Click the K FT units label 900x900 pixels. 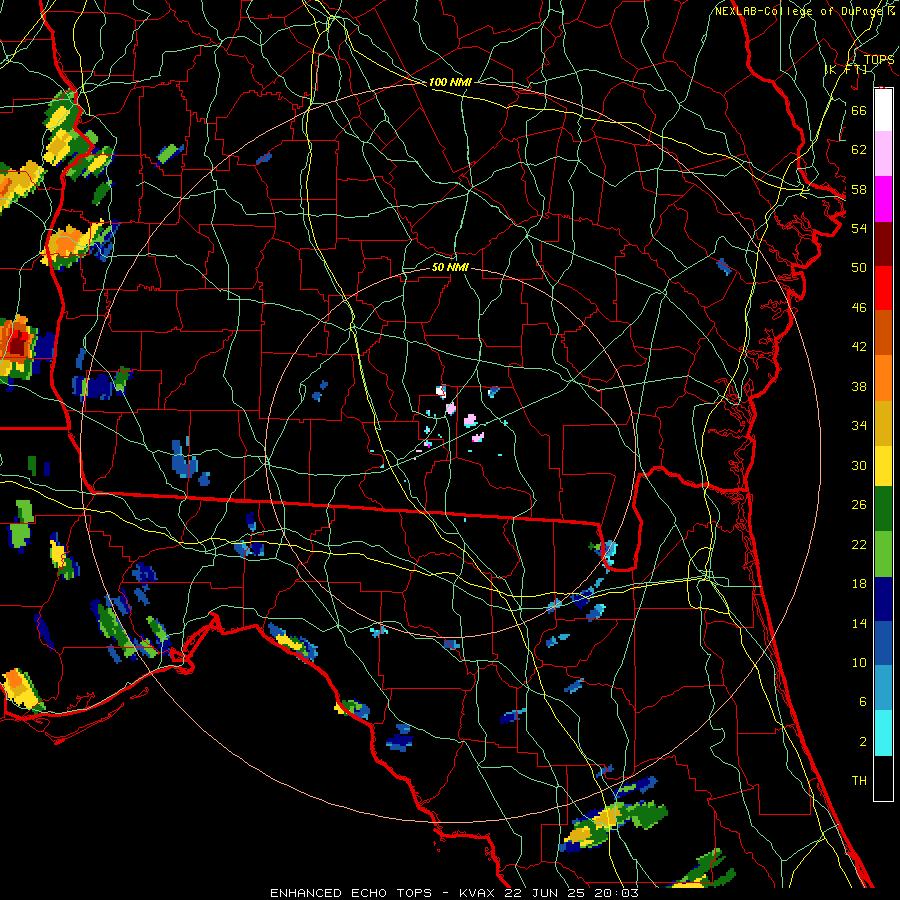(x=846, y=69)
